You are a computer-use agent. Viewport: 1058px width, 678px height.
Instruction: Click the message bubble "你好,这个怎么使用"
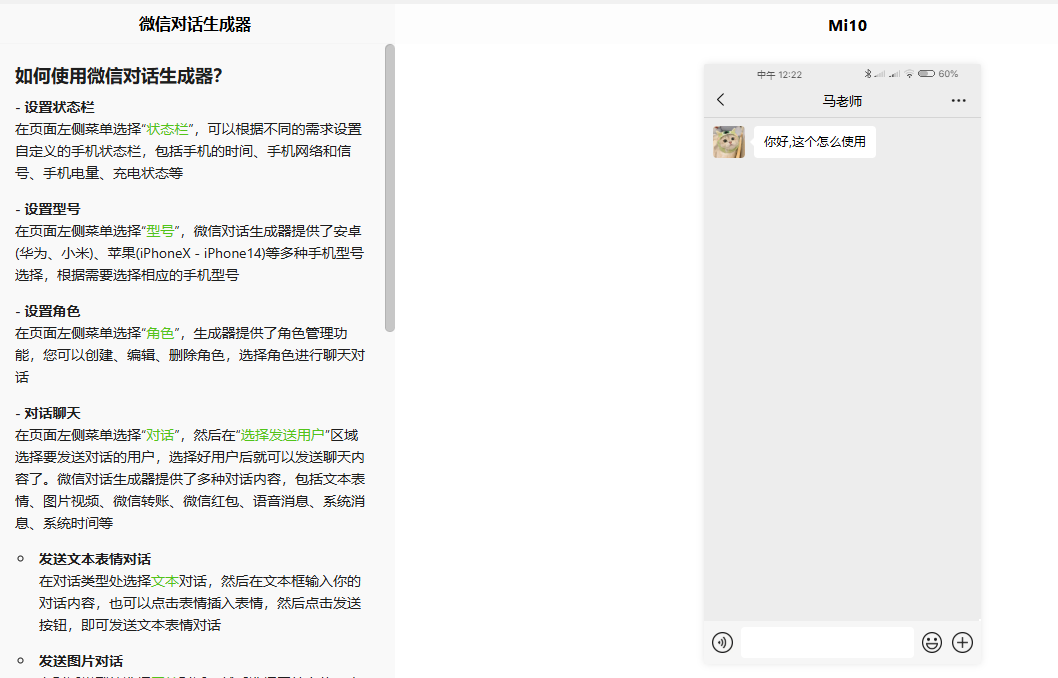pyautogui.click(x=814, y=142)
